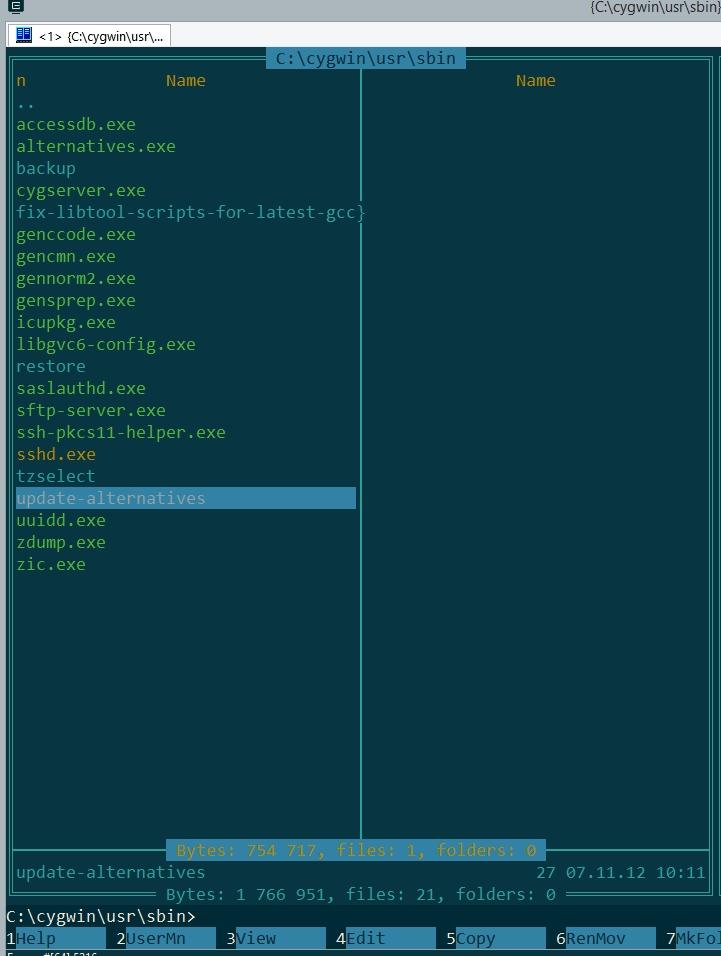Screen dimensions: 721x956
Task: Click the Far Manager tab icon
Action: click(x=24, y=35)
